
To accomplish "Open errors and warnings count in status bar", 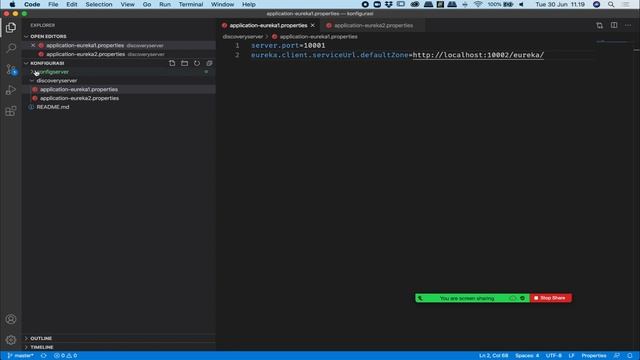I will click(x=65, y=356).
